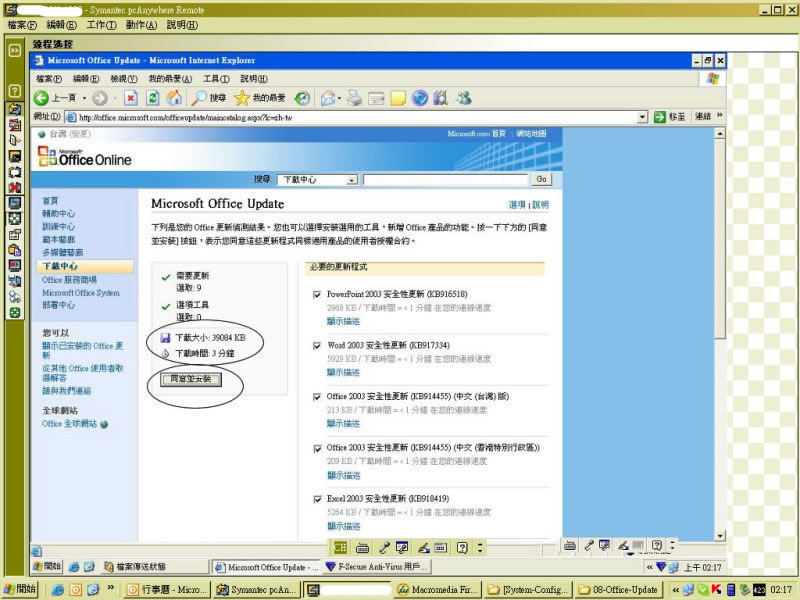The height and width of the screenshot is (600, 800).
Task: Click the Office Online search text field
Action: 445,180
